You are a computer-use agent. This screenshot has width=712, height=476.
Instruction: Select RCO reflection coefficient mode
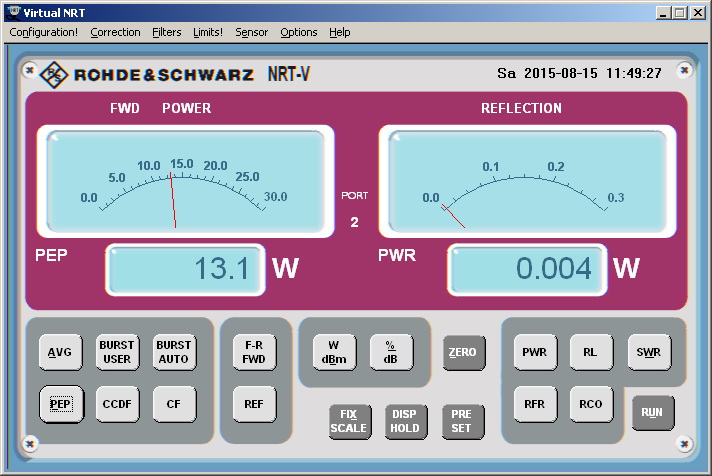click(x=591, y=404)
